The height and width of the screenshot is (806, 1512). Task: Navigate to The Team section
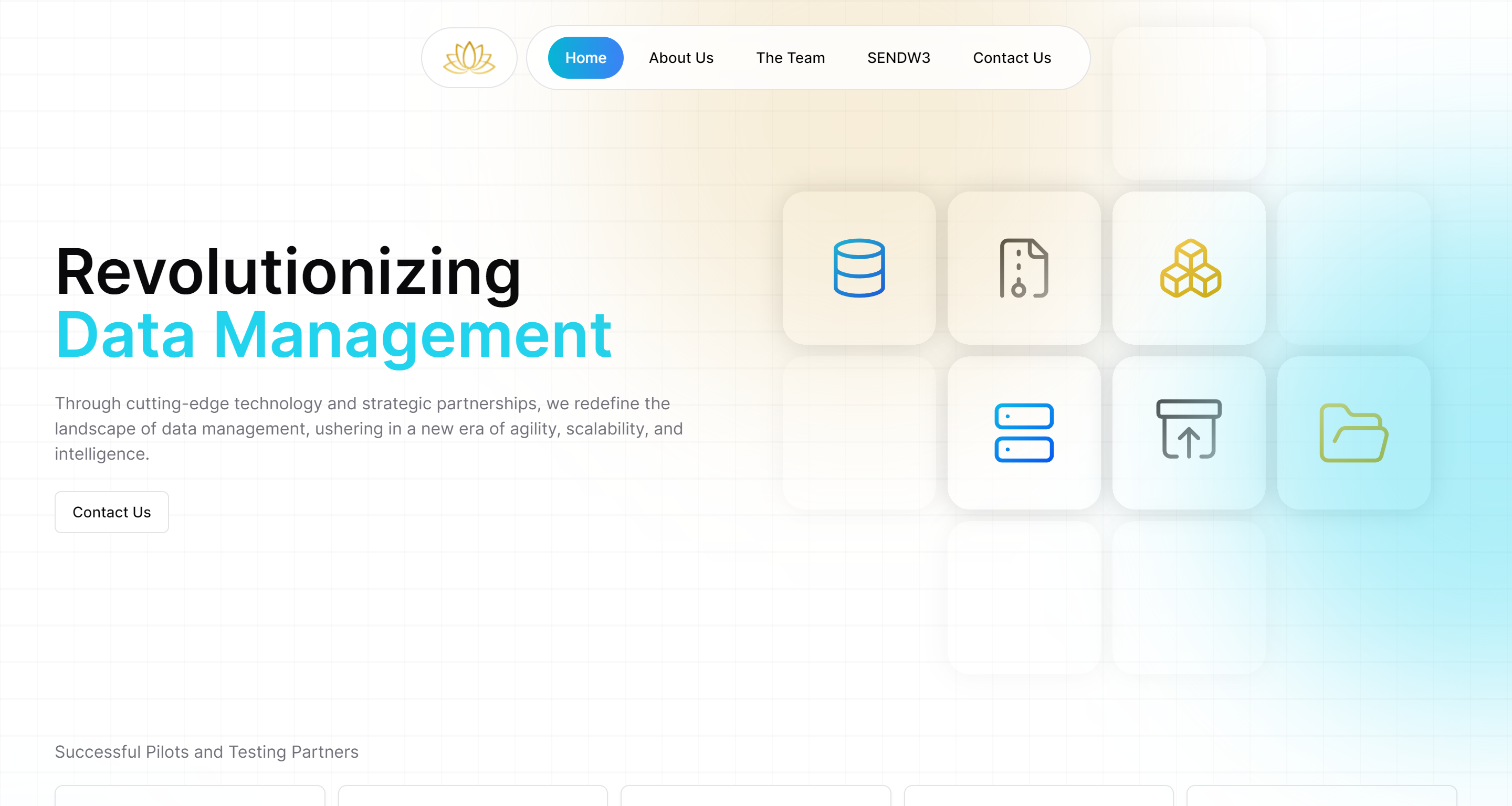[790, 58]
